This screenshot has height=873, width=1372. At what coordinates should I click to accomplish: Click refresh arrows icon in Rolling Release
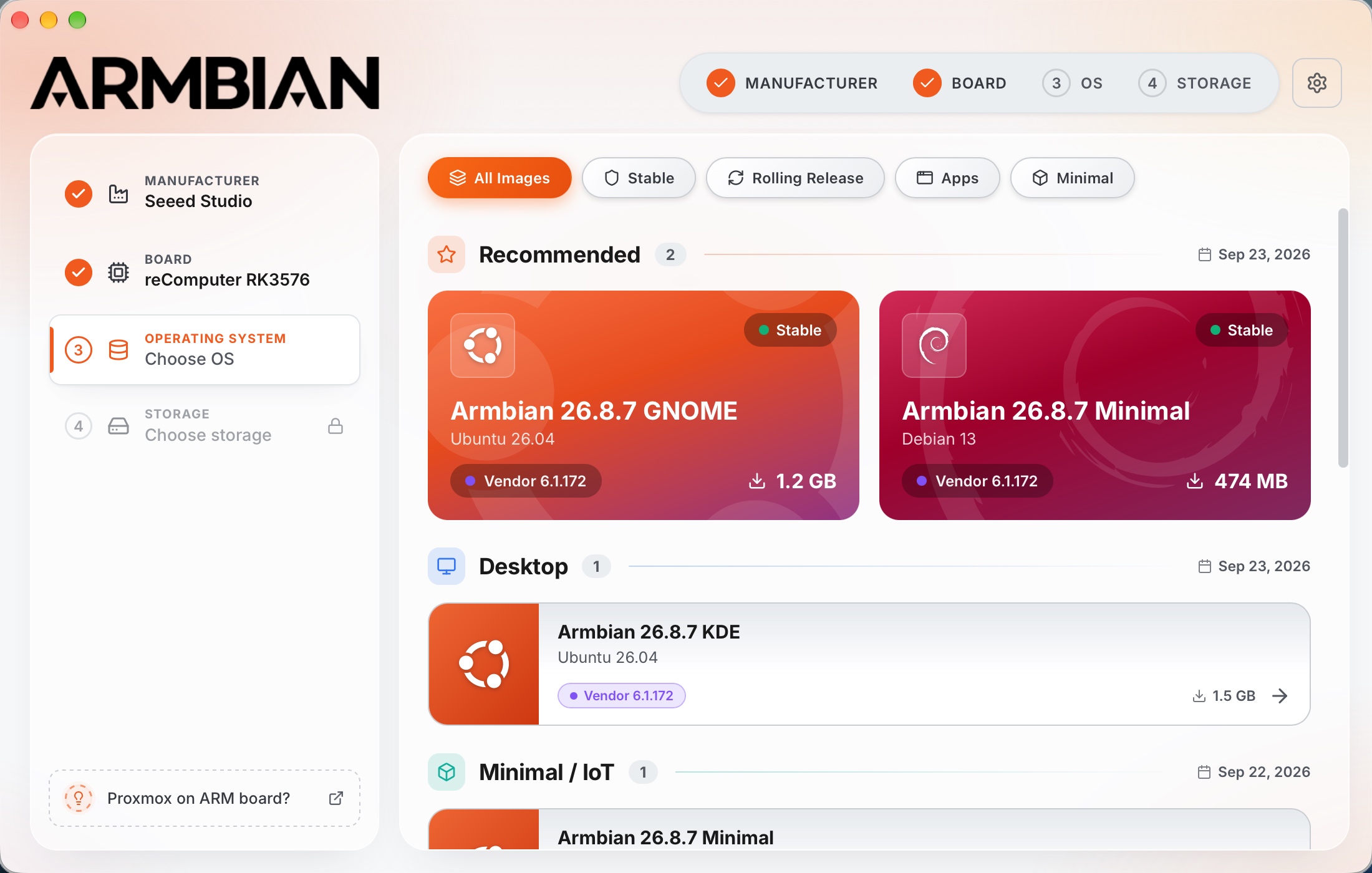736,178
